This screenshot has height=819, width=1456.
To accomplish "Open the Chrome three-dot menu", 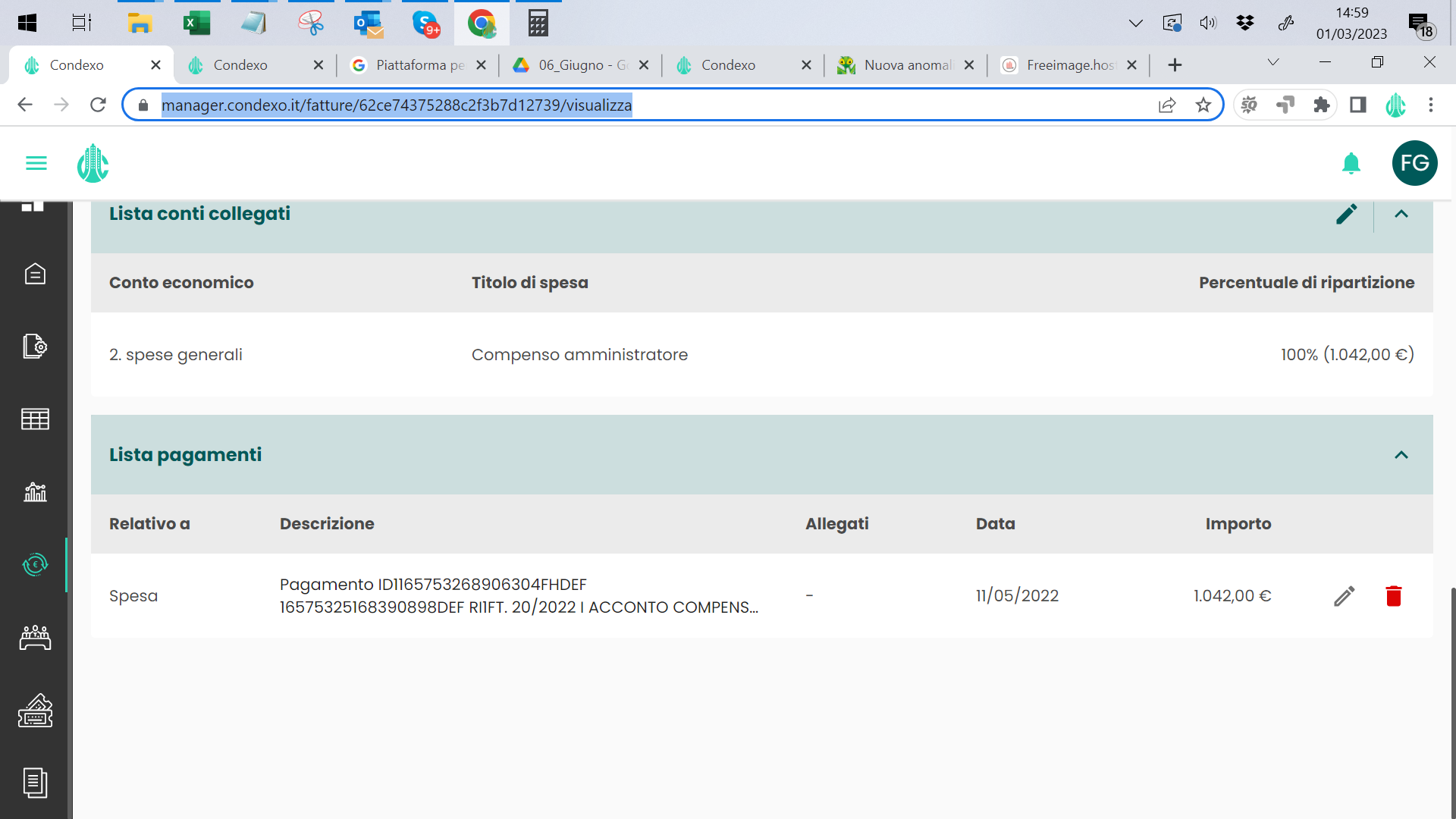I will click(1431, 105).
